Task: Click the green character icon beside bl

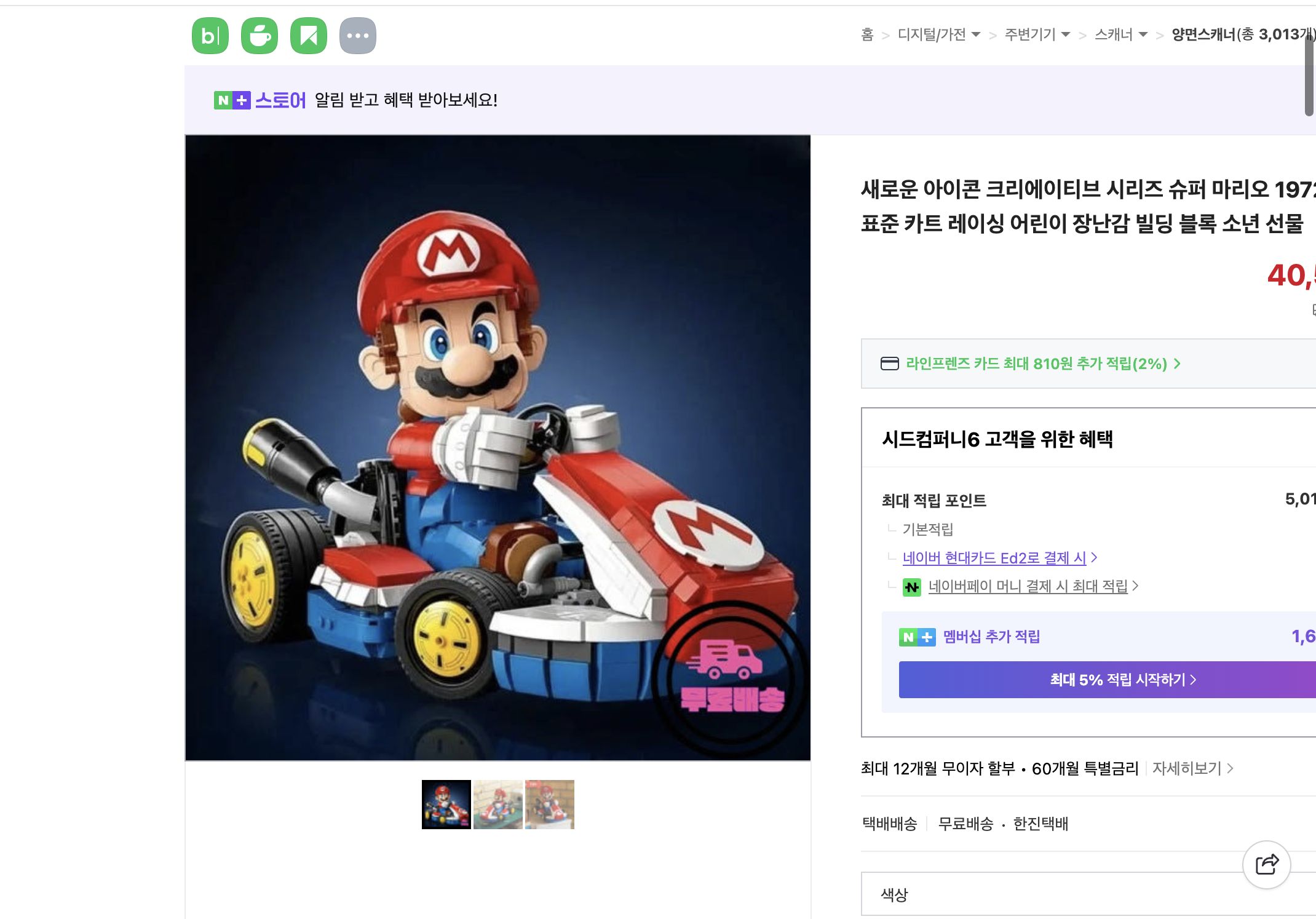Action: [260, 35]
